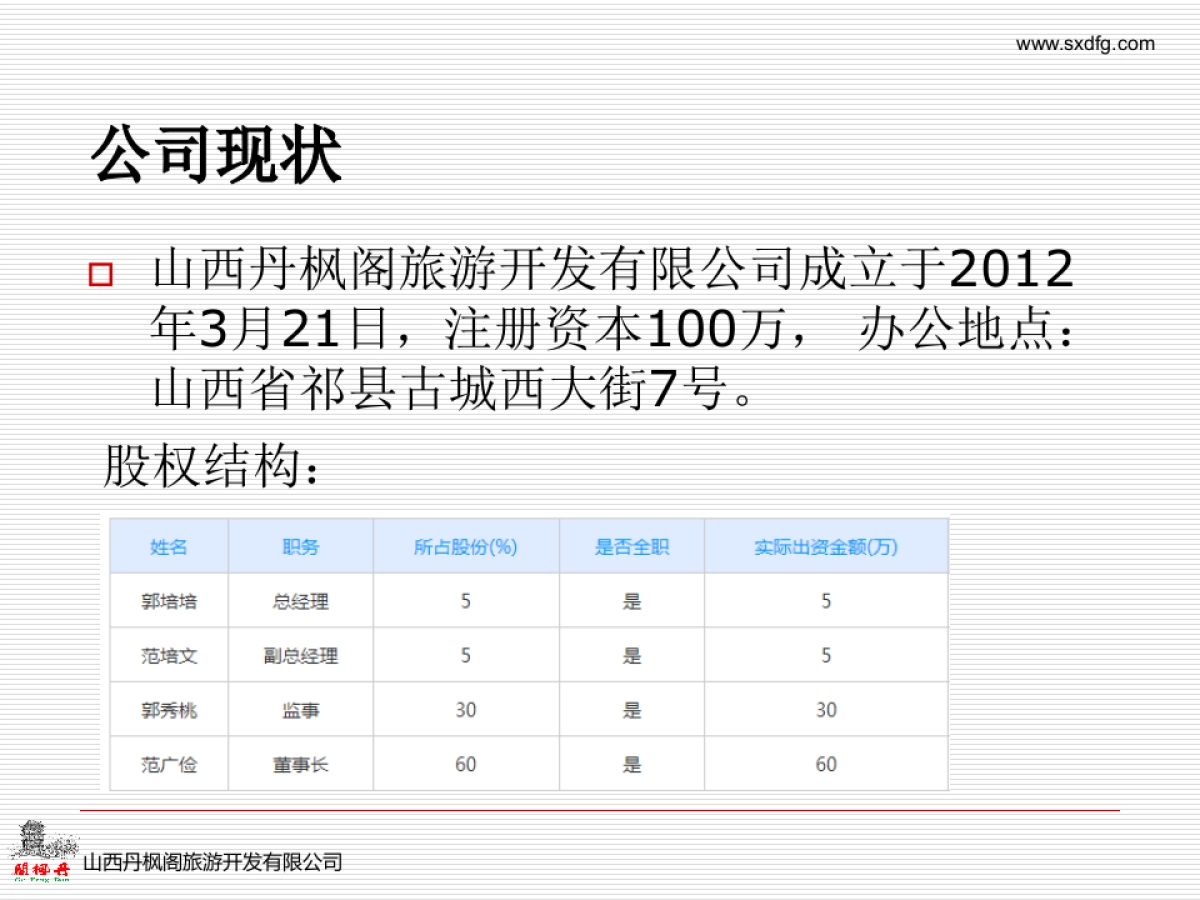This screenshot has height=900, width=1200.
Task: Click the 丹枫阁 company logo
Action: pyautogui.click(x=40, y=855)
